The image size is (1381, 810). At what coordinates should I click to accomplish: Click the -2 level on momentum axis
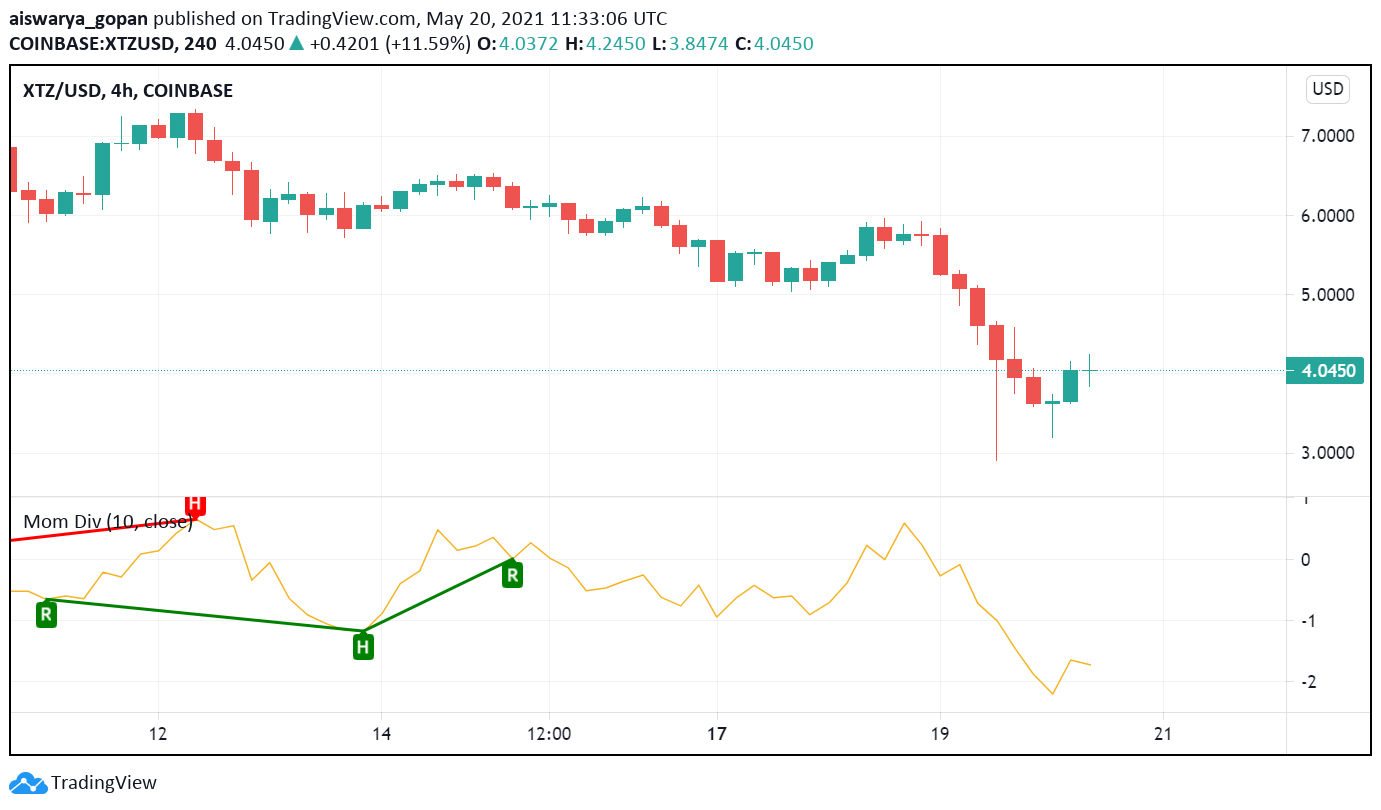(x=1308, y=682)
